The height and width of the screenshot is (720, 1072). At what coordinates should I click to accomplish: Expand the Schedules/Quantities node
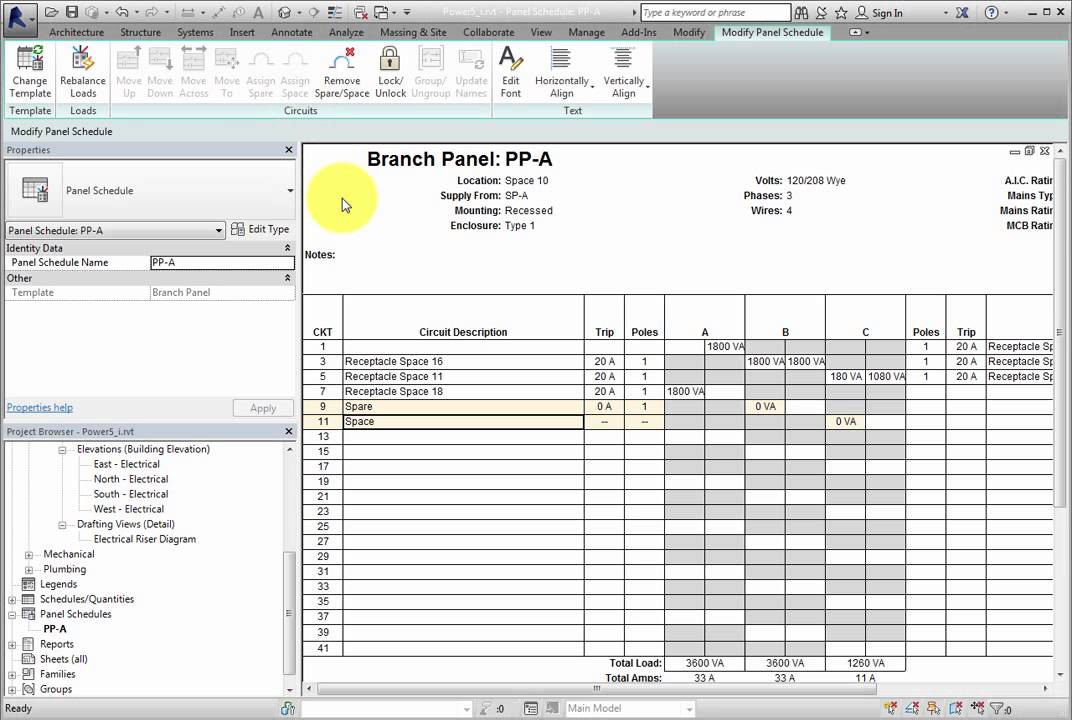tap(12, 600)
